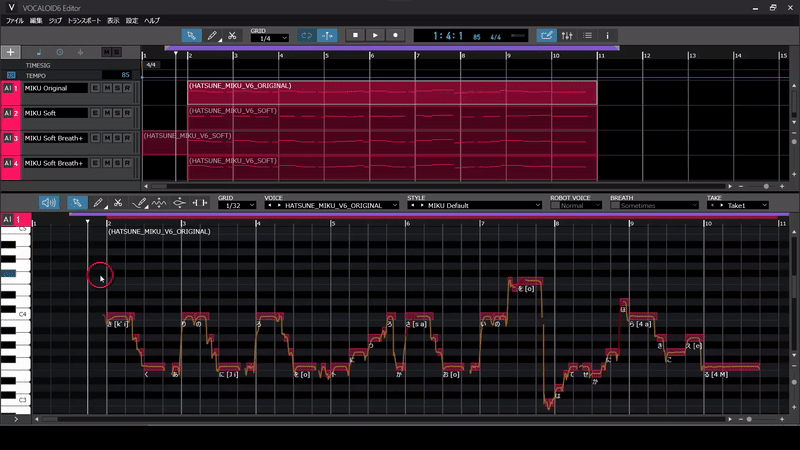The image size is (800, 450).
Task: Click the record button
Action: [x=395, y=35]
